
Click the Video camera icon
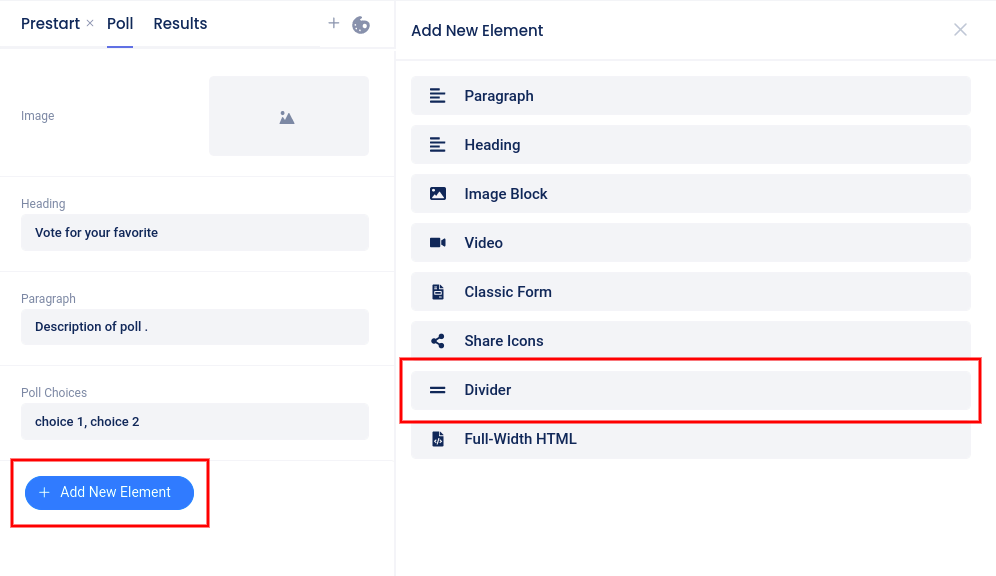click(437, 243)
